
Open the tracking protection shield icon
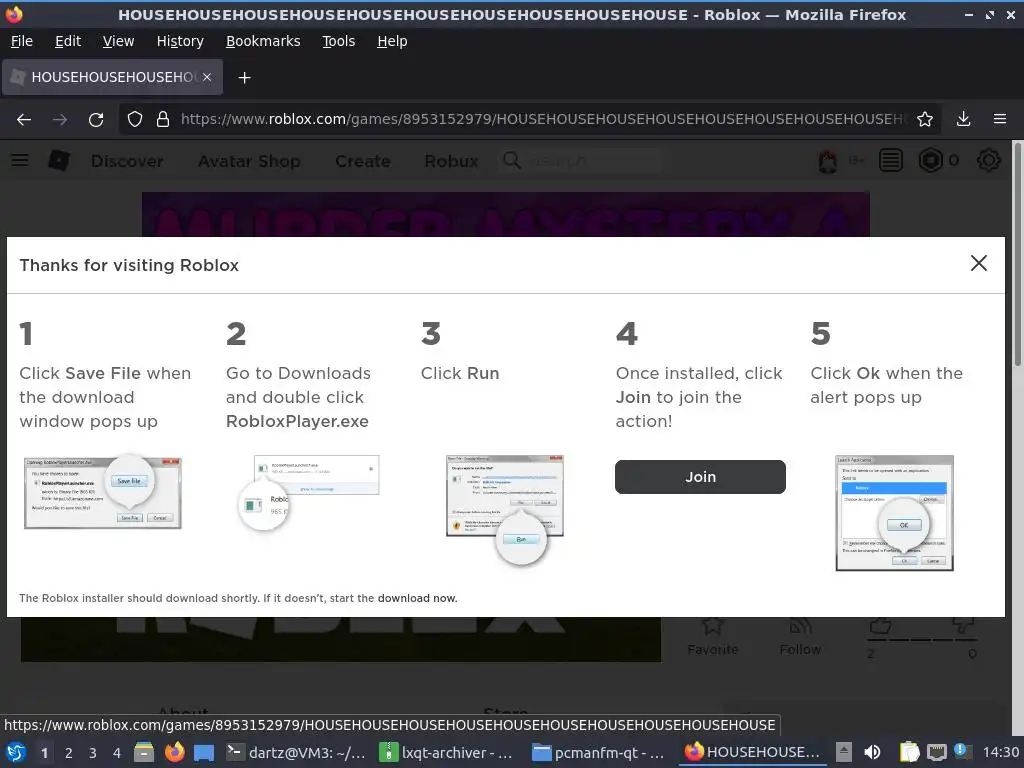(x=135, y=119)
